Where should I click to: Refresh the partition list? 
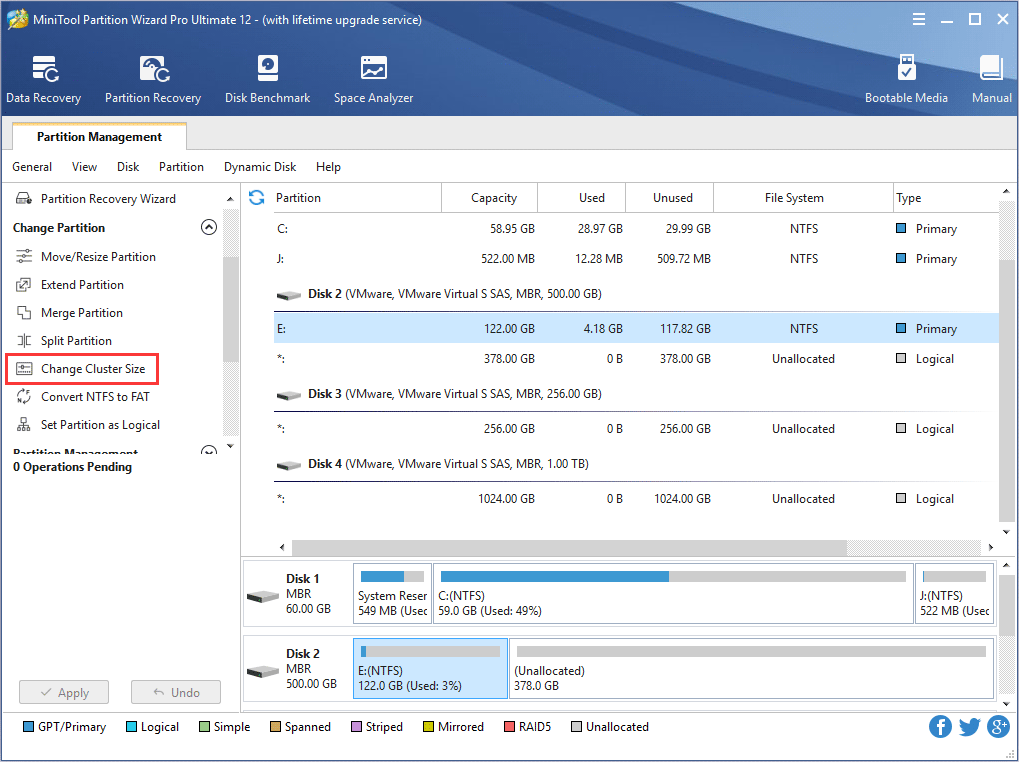tap(256, 198)
